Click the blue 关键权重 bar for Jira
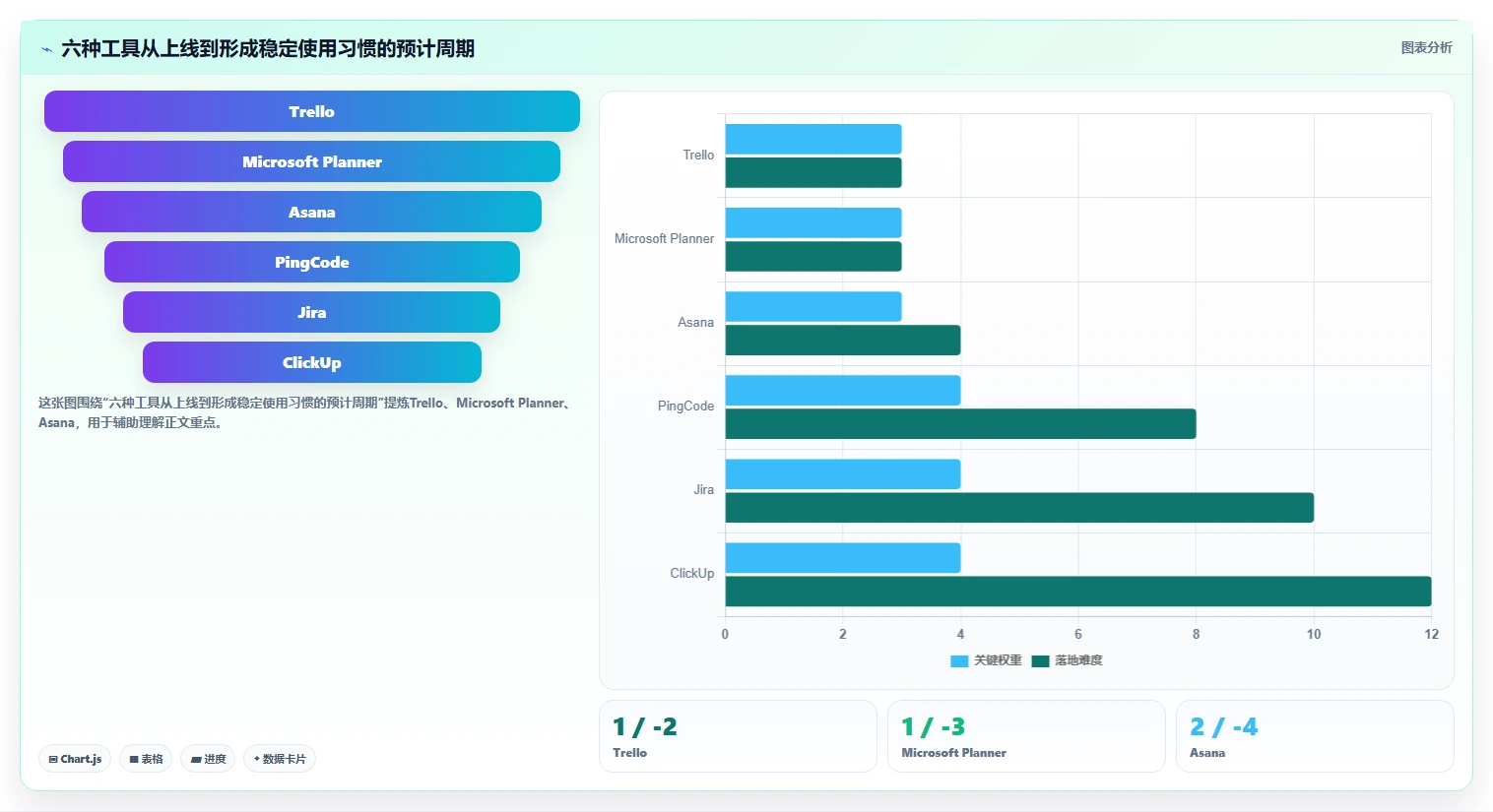Viewport: 1493px width, 812px height. [843, 473]
